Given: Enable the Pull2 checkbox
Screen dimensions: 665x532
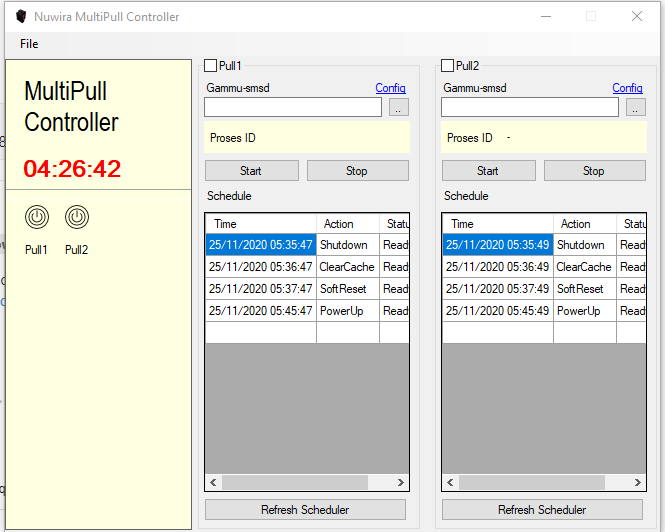Looking at the screenshot, I should pyautogui.click(x=447, y=66).
